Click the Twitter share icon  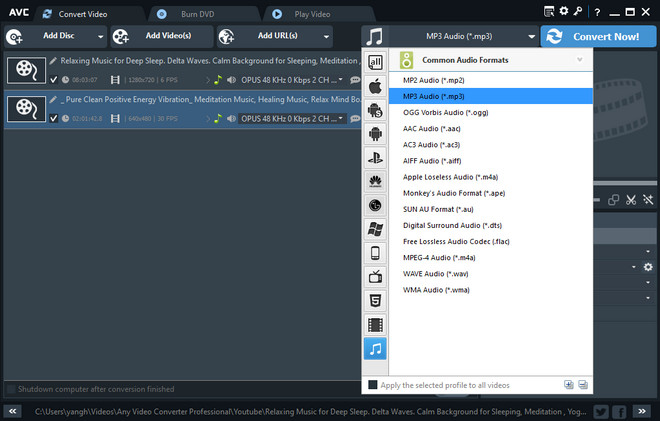601,411
